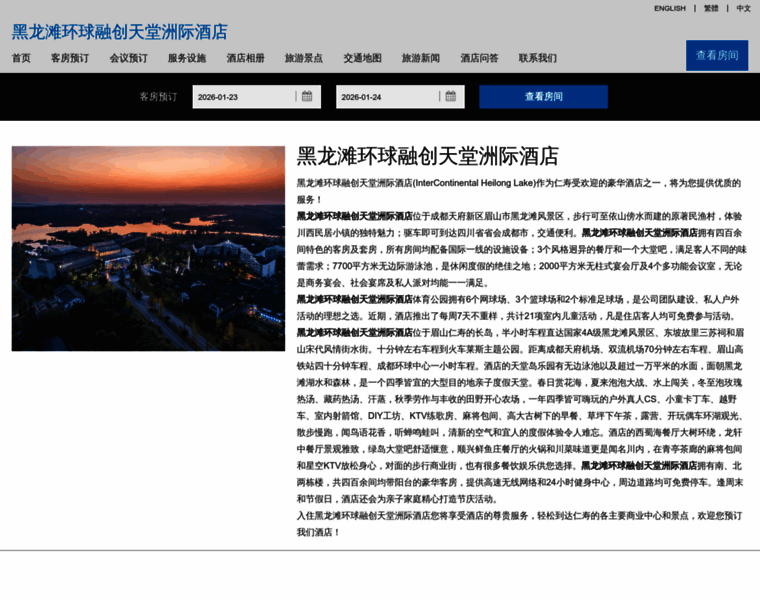Go to the 首页 menu item
Image resolution: width=760 pixels, height=600 pixels.
(x=21, y=58)
